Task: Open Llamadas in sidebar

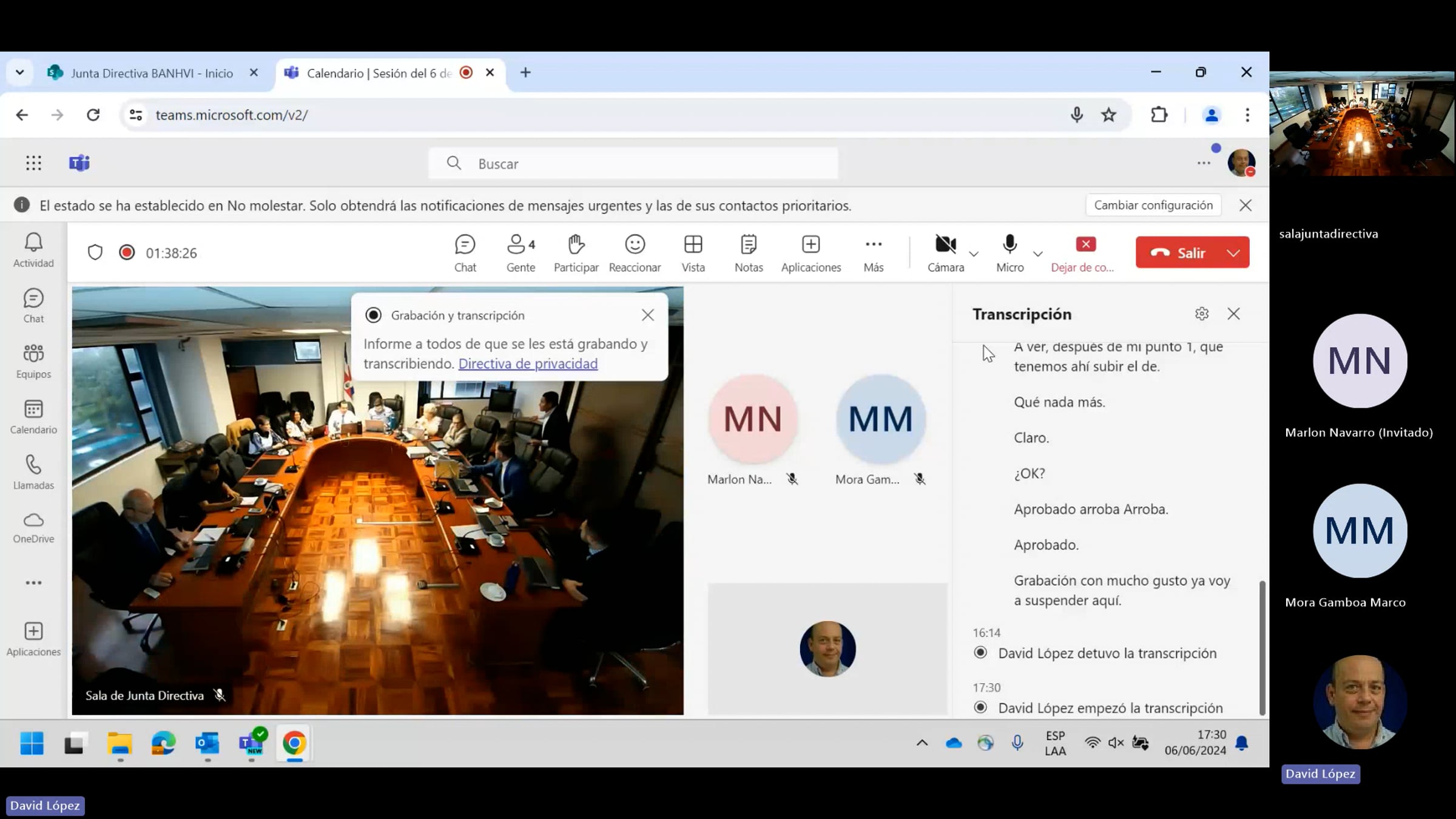Action: point(33,473)
